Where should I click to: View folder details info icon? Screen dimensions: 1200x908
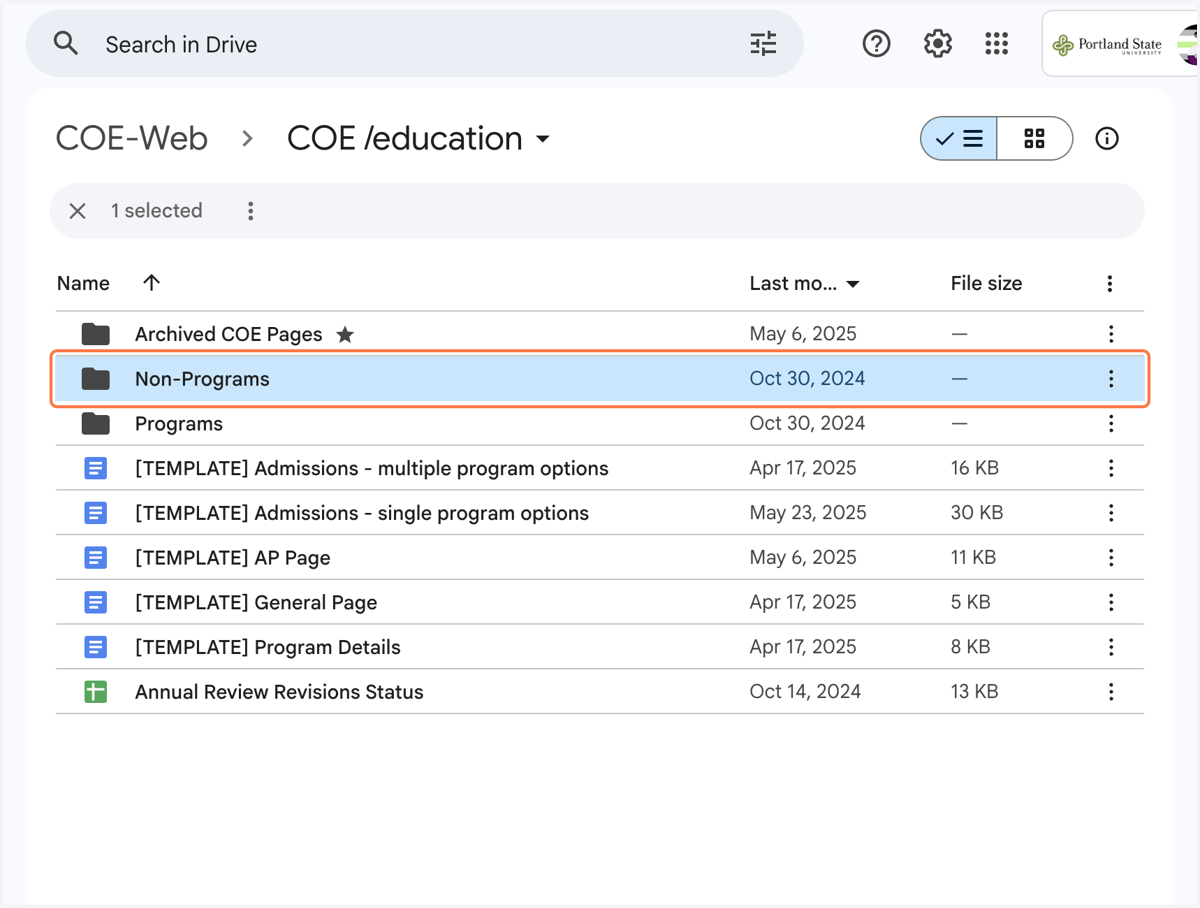1106,139
